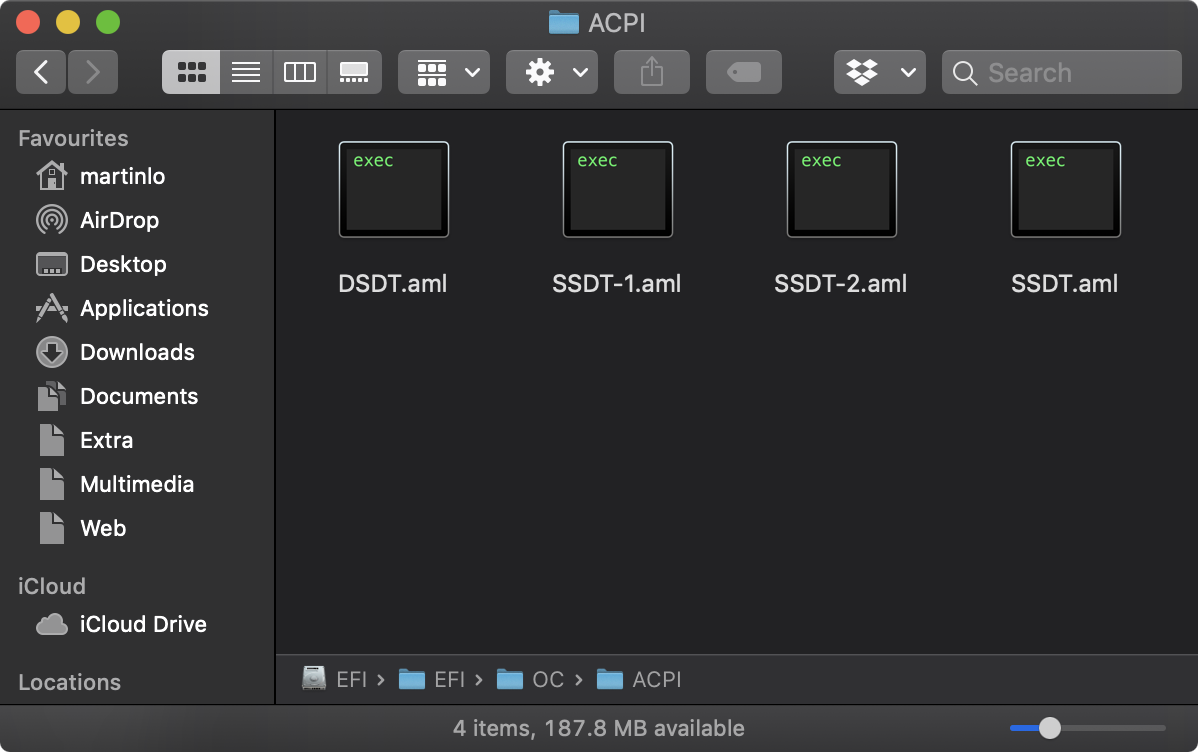This screenshot has width=1198, height=752.
Task: Open the action gear menu
Action: pos(552,72)
